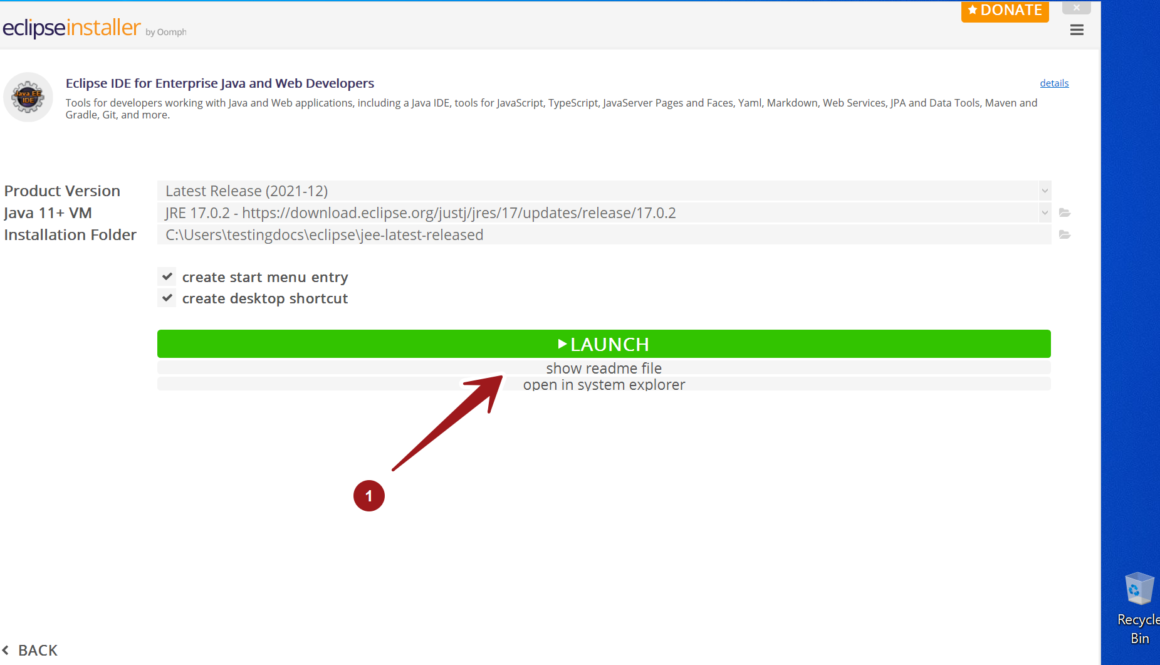Click open in system explorer

(x=603, y=385)
